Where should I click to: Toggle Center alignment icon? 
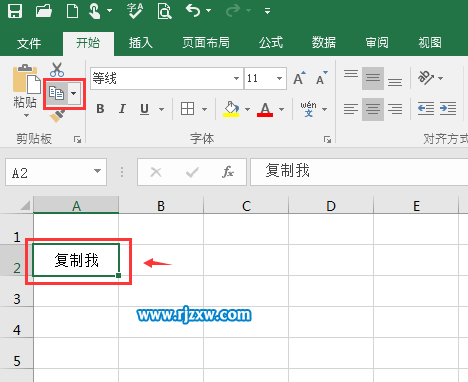coord(373,109)
